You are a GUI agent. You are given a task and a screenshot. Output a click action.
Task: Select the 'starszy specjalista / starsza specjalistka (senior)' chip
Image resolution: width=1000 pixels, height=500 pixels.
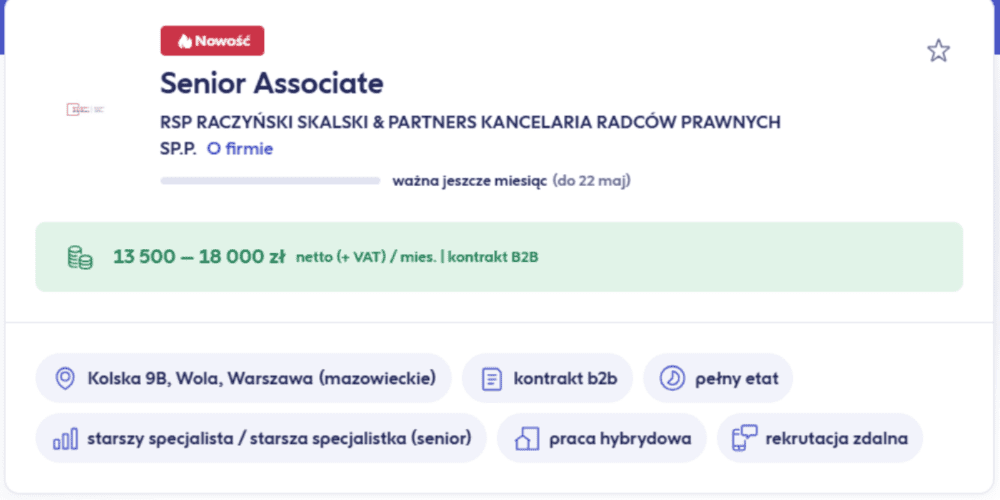coord(261,438)
